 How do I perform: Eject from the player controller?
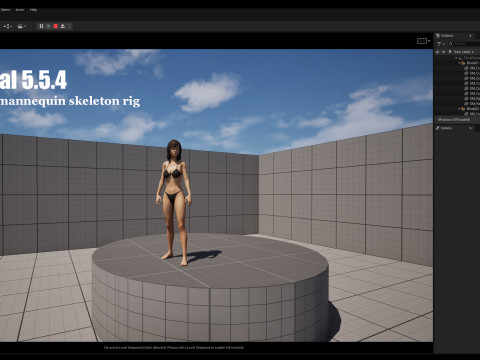point(63,26)
